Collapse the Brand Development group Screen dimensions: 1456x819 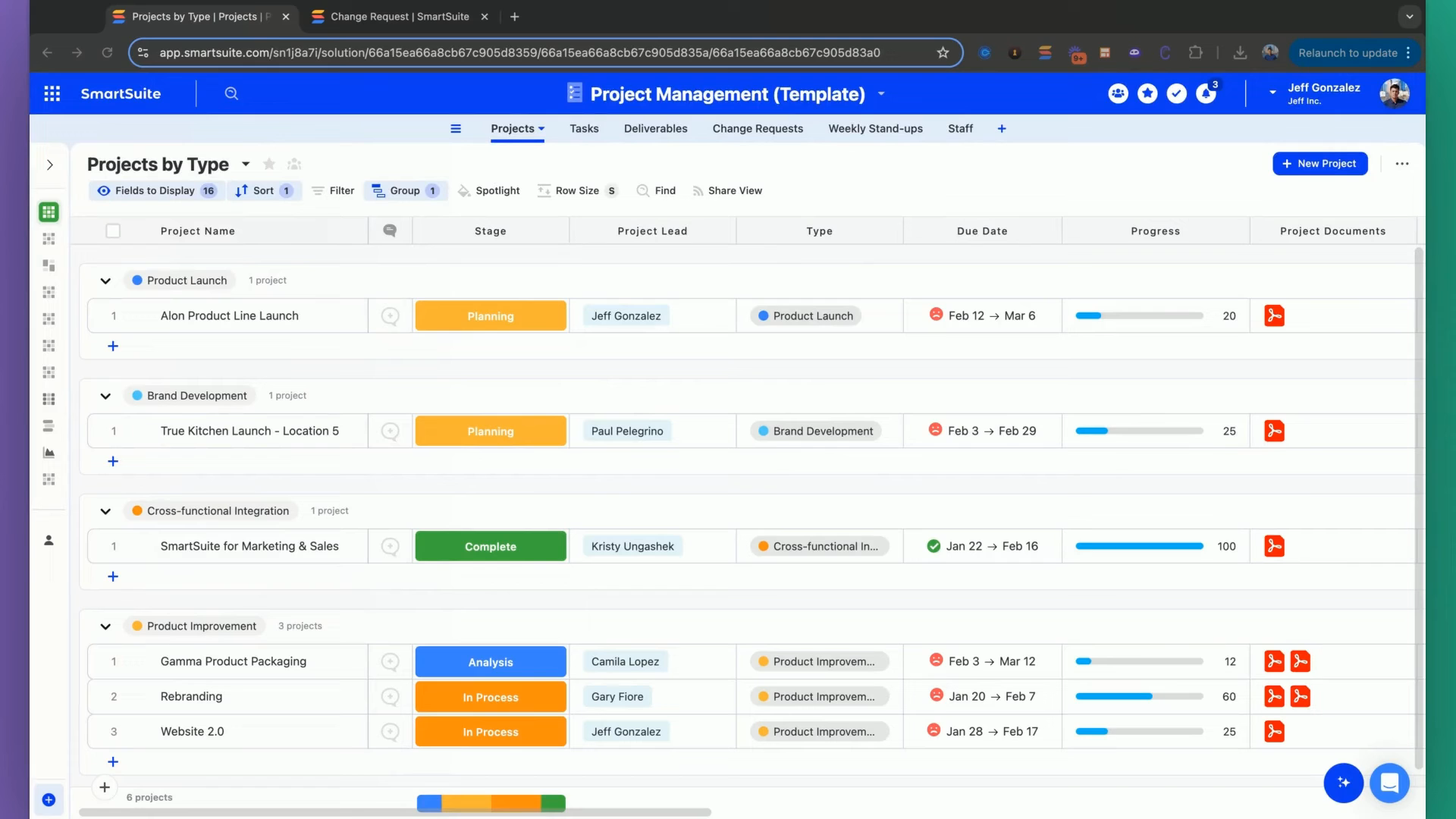pyautogui.click(x=105, y=397)
